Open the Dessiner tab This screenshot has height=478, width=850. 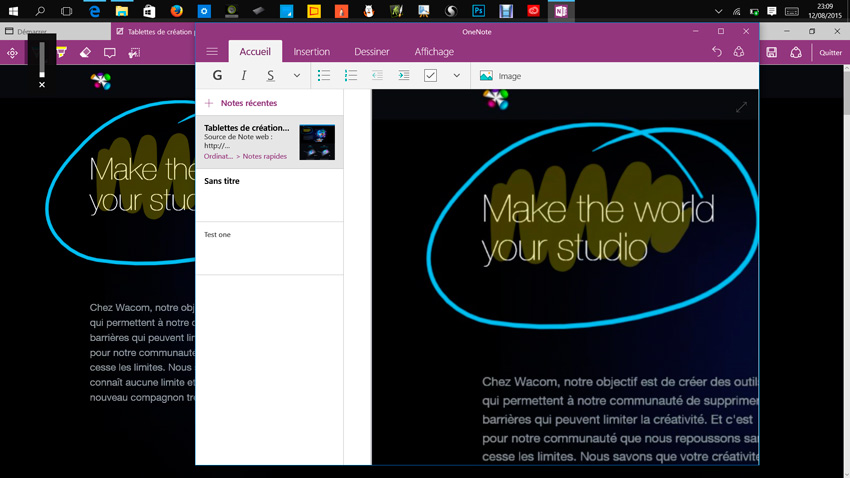pyautogui.click(x=372, y=51)
